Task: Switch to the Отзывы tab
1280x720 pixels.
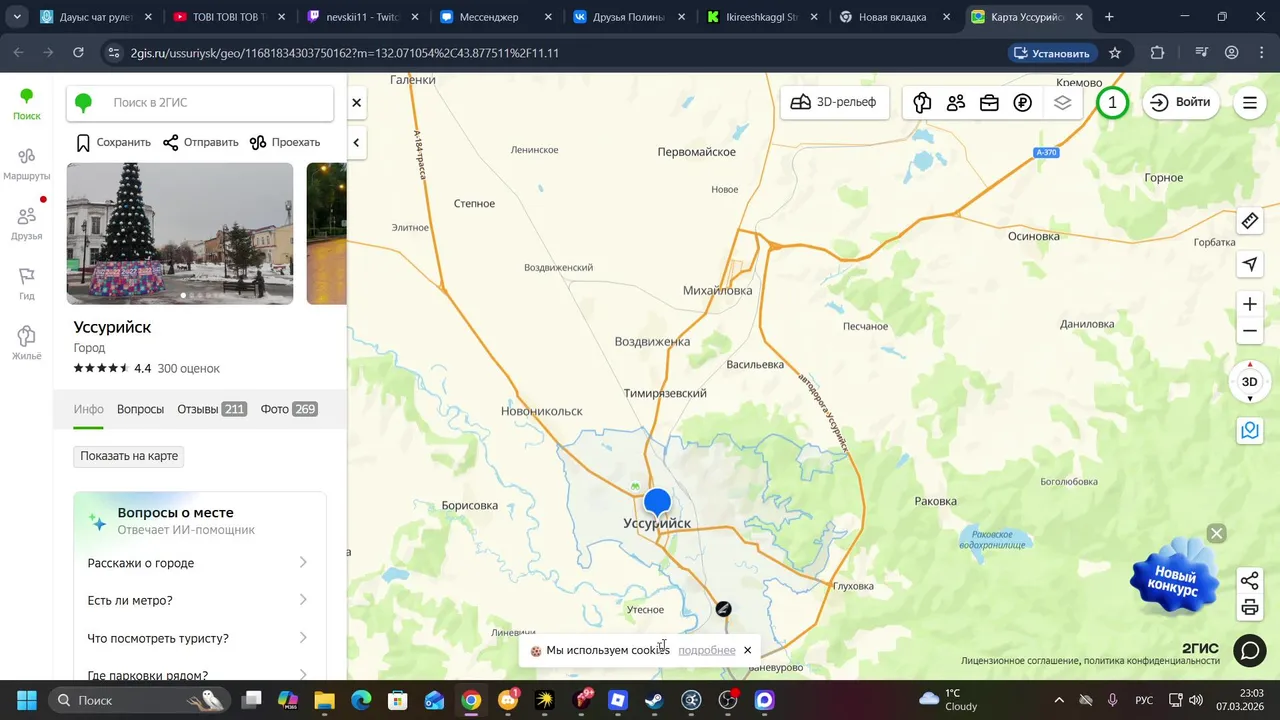Action: (212, 409)
